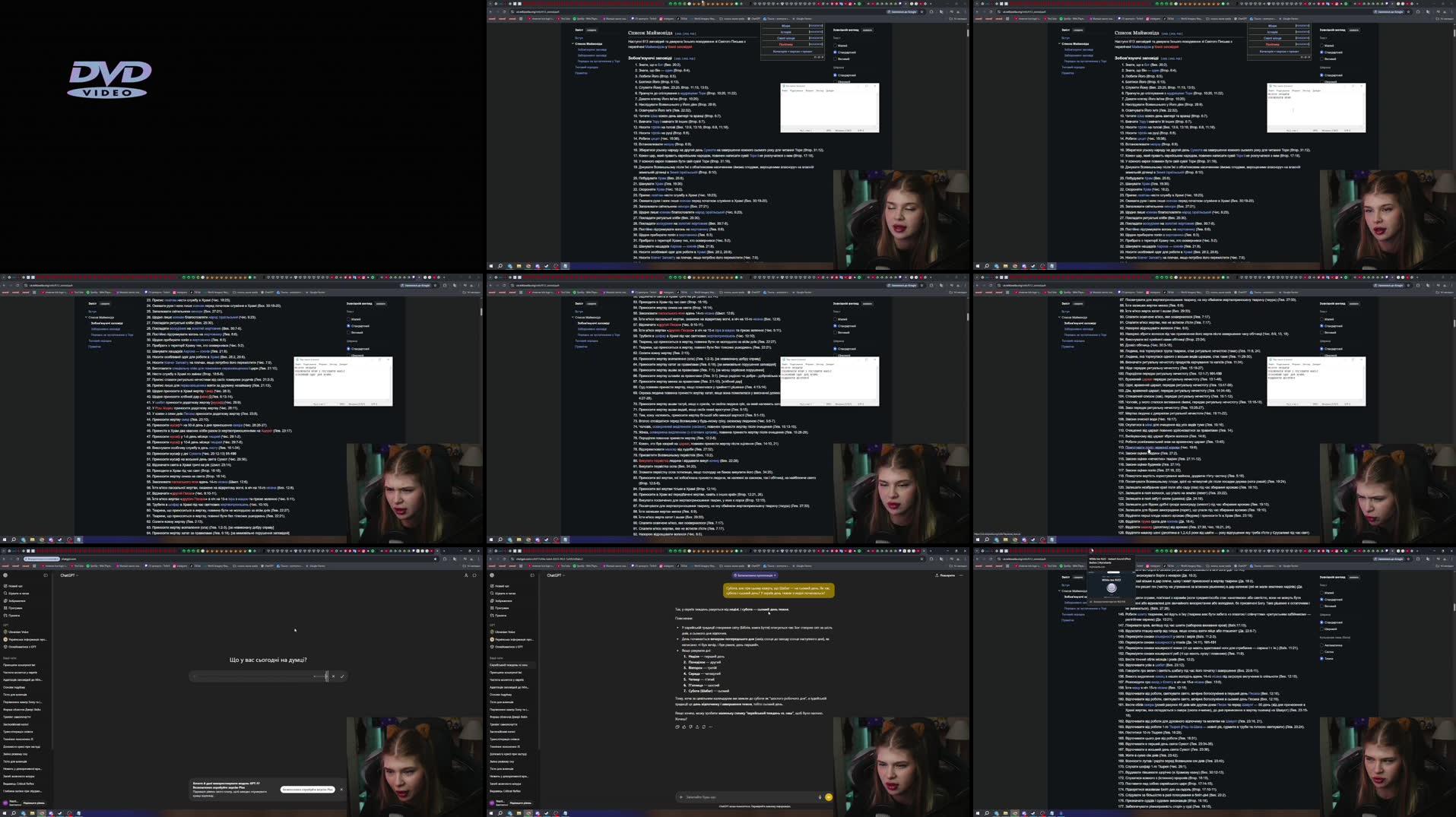Copy the ChatGPT response with the copy icon
Screen dimensions: 1456x817
[677, 727]
